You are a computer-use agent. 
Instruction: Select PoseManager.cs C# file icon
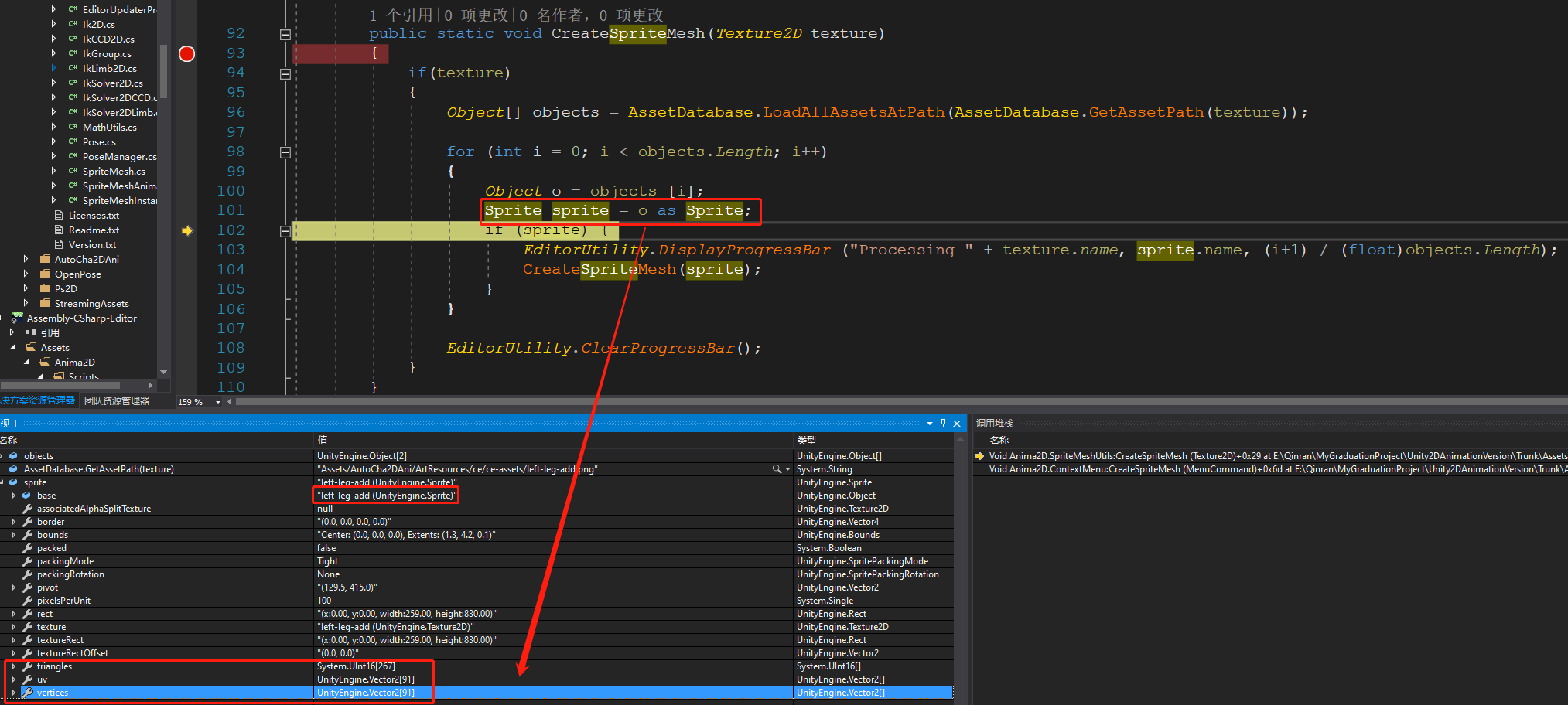[x=73, y=156]
